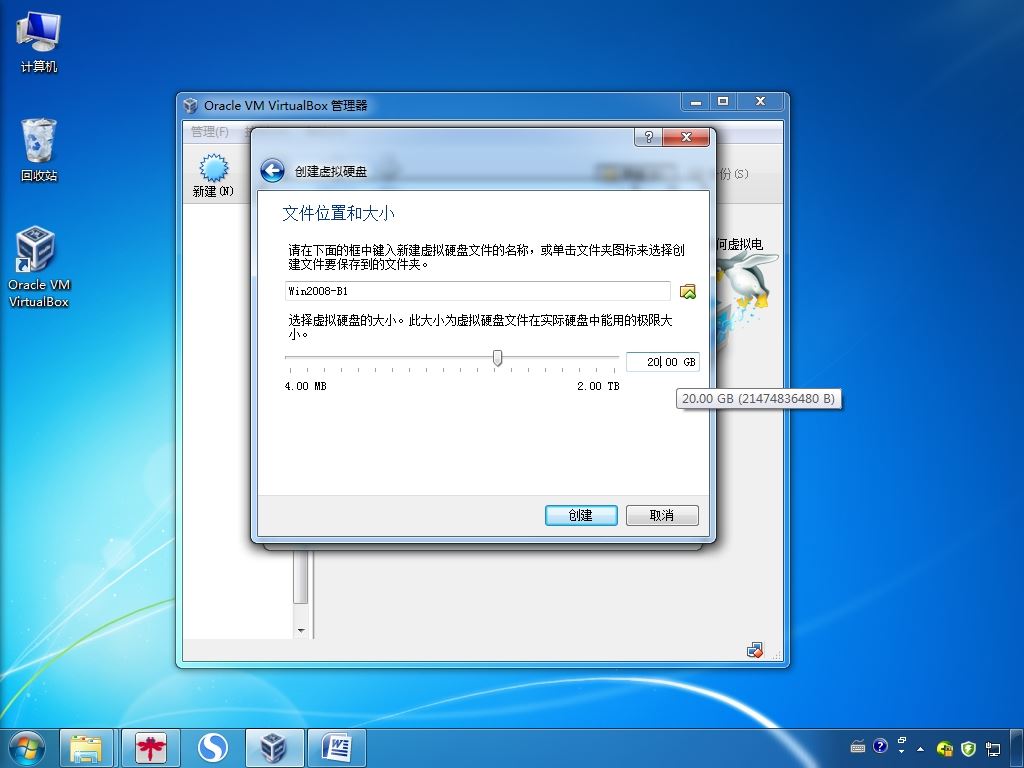Click in the 20.00 GB size field
1024x768 pixels.
pos(662,362)
